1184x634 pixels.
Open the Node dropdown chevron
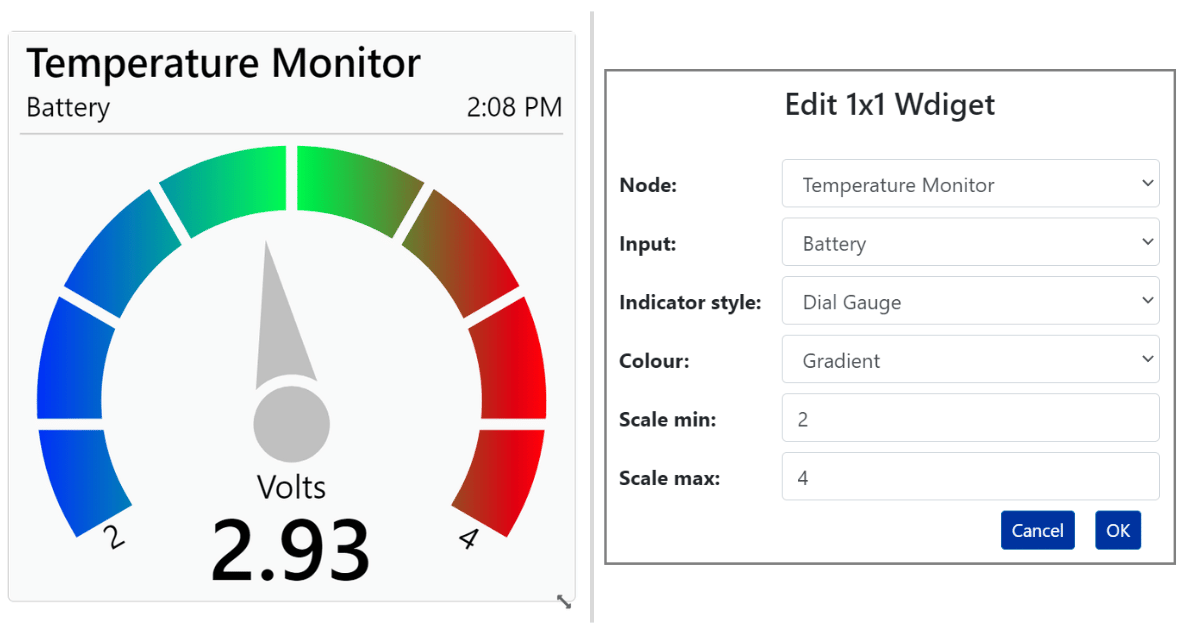(1147, 183)
